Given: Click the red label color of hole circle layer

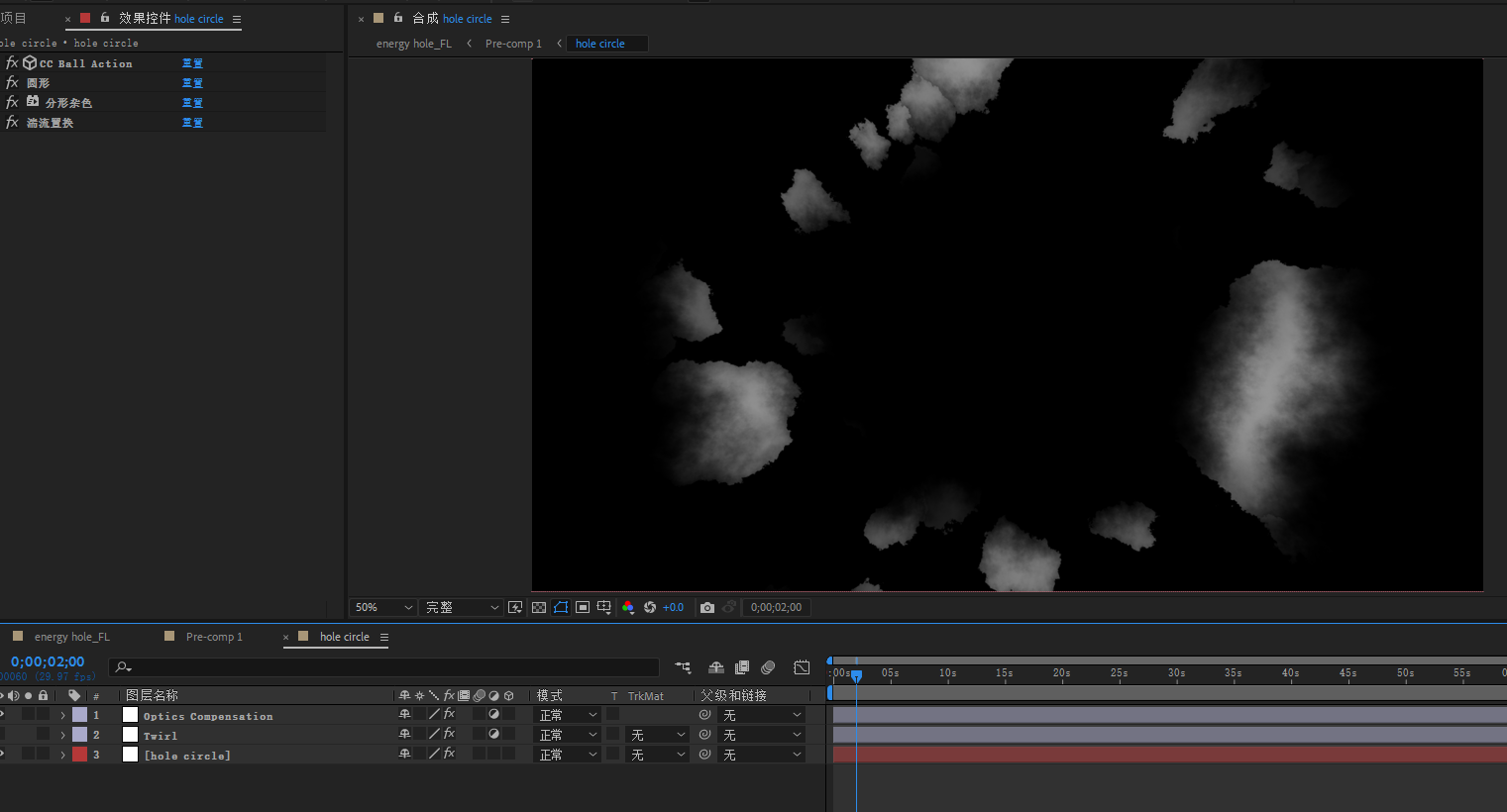Looking at the screenshot, I should (x=79, y=755).
